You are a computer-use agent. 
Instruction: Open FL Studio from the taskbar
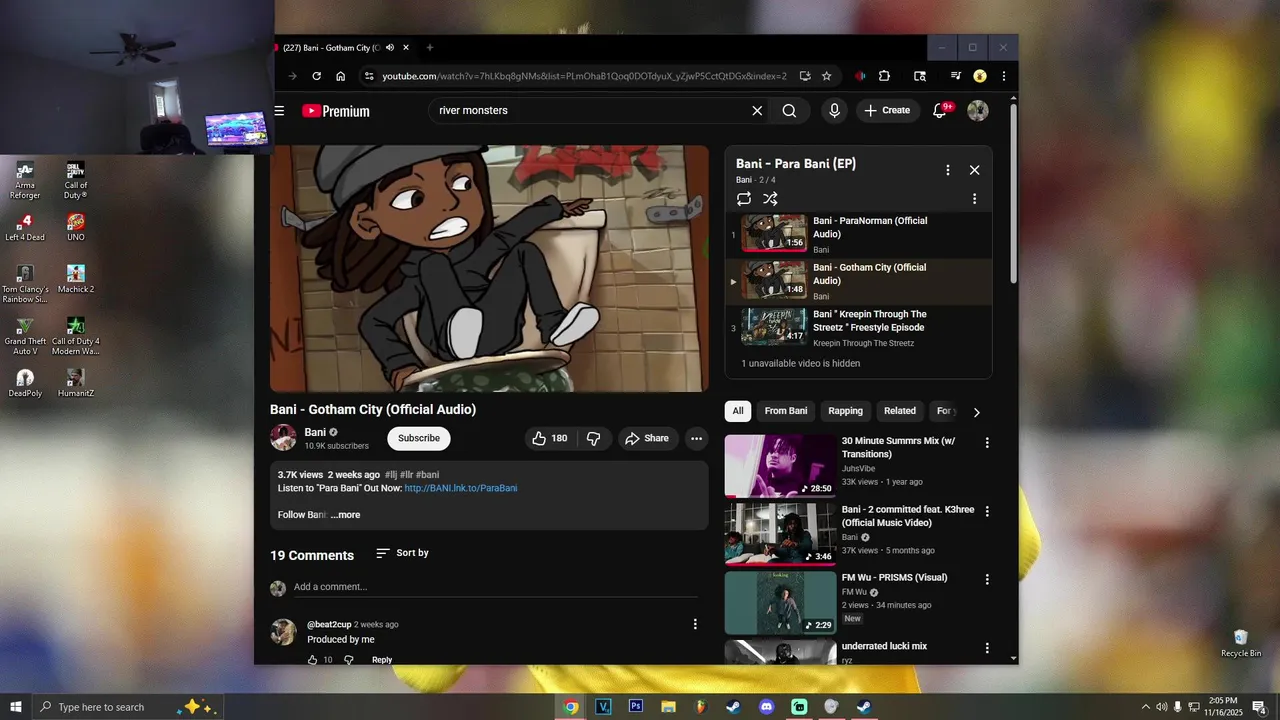(700, 707)
